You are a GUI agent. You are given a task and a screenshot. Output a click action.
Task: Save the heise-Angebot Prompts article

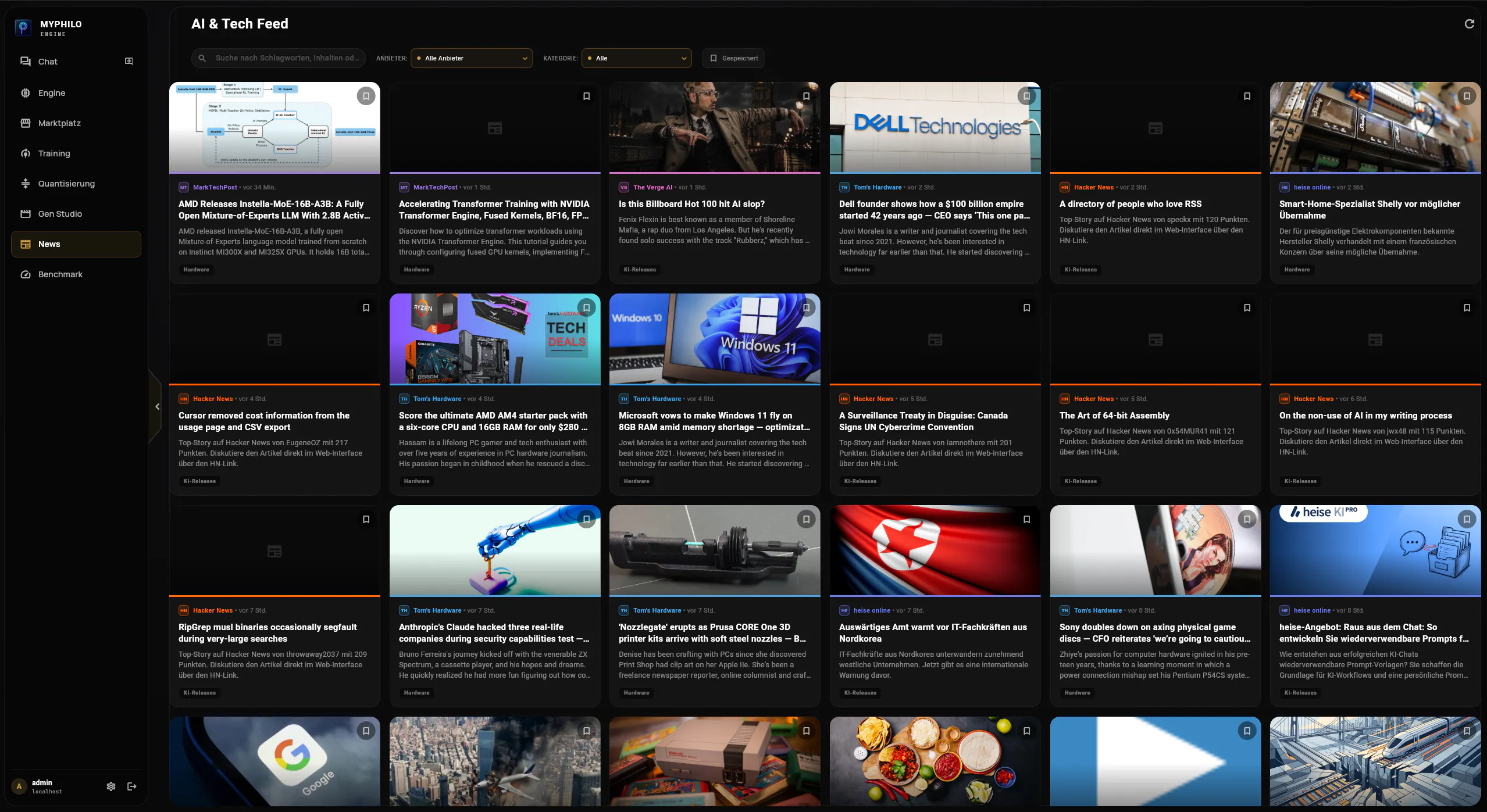pos(1467,519)
